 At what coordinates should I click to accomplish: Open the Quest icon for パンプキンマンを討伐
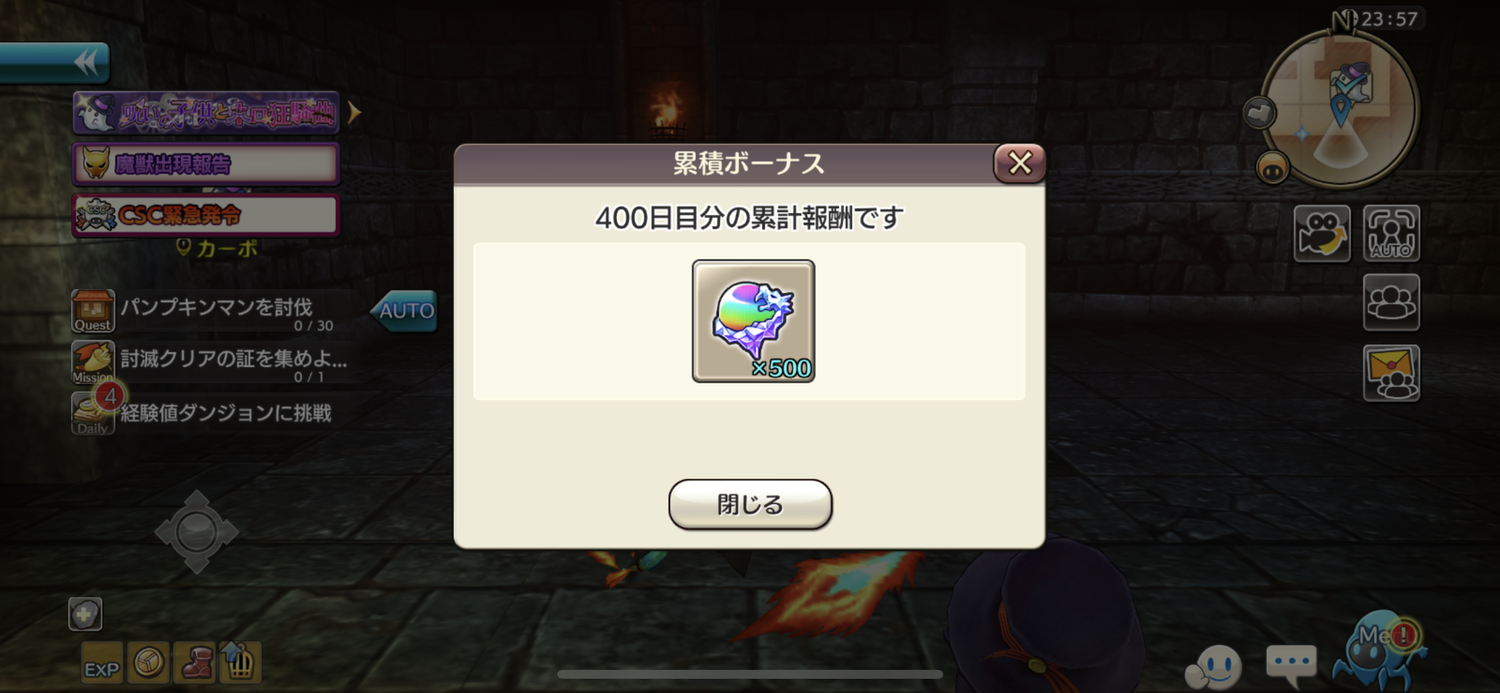(x=93, y=311)
